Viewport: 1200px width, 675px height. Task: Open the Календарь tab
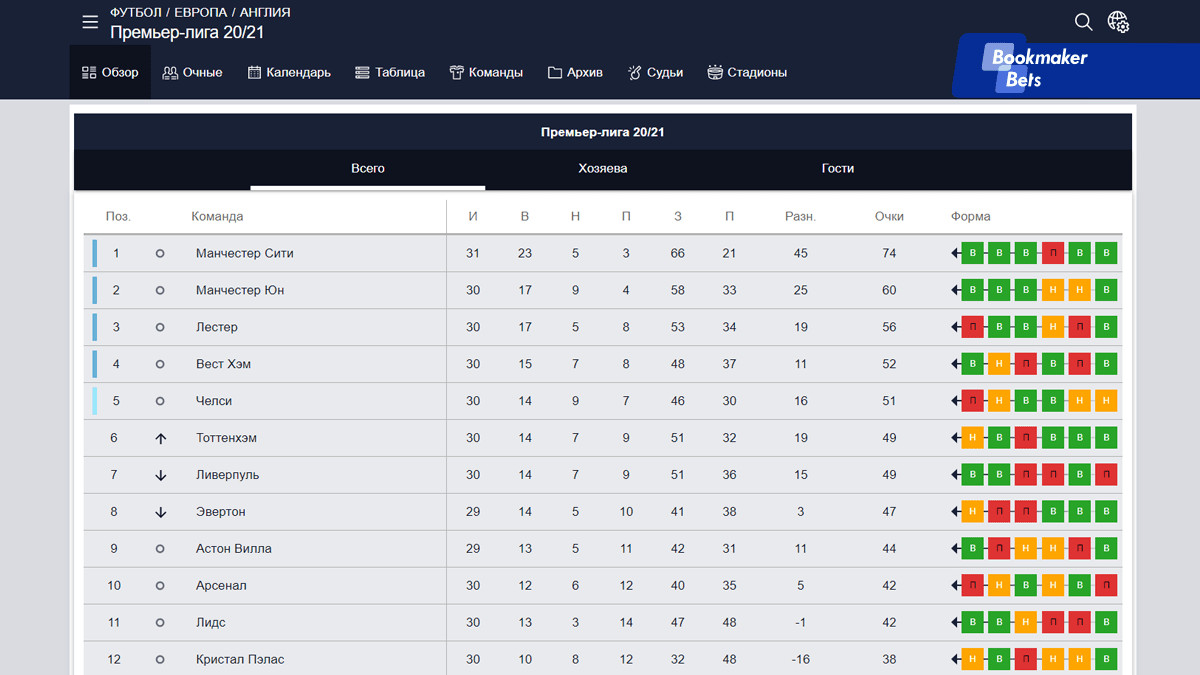[289, 72]
